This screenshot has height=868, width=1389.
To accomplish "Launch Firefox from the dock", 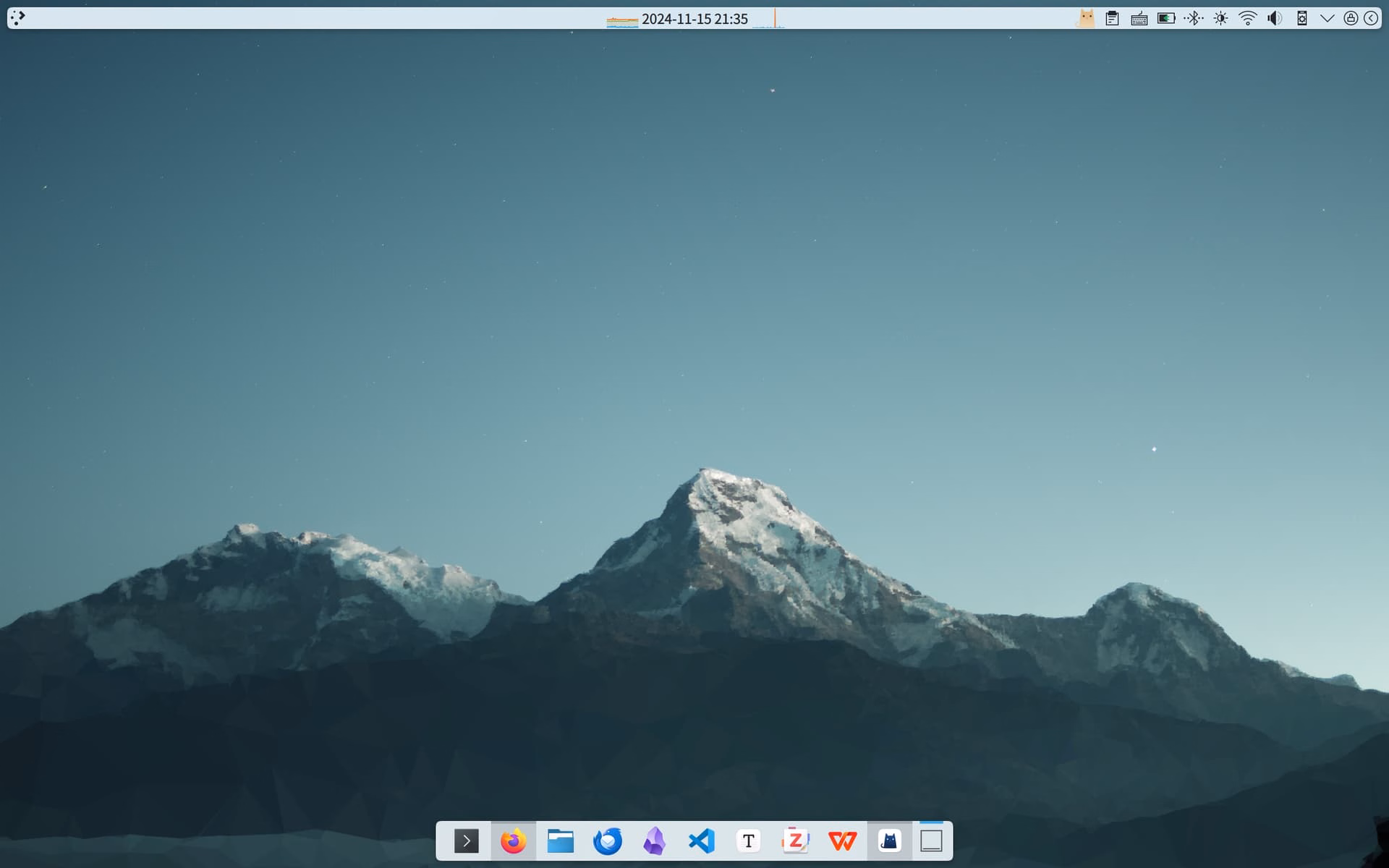I will pos(514,841).
